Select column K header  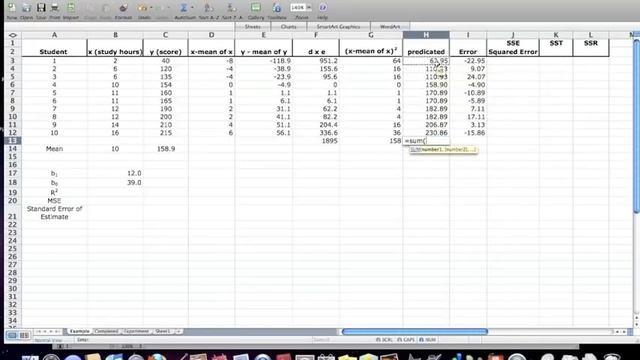(556, 35)
